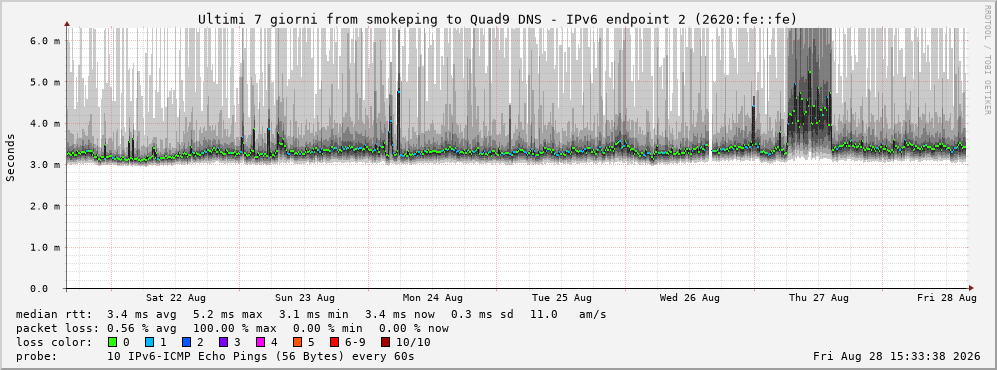
Task: Click the magenta loss 4 swatch
Action: [x=260, y=342]
